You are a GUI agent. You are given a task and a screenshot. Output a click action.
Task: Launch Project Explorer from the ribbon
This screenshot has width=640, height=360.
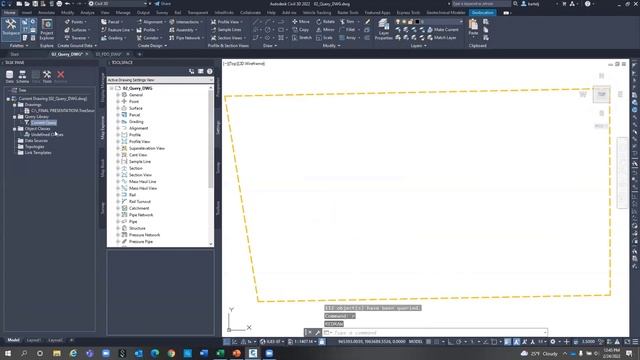47,29
